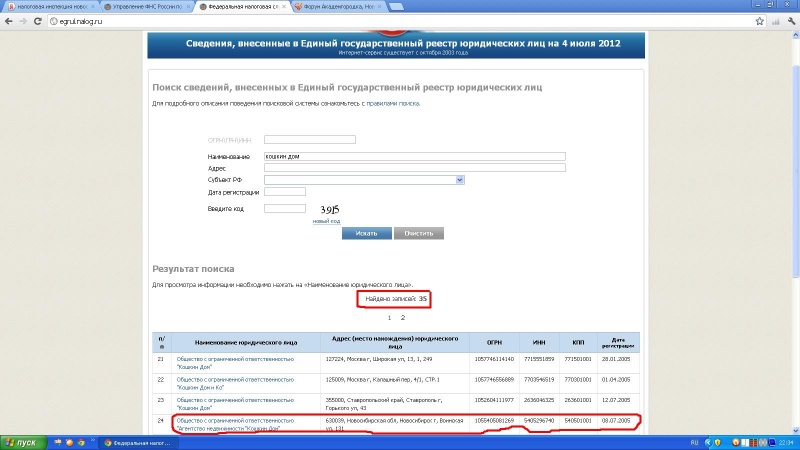Image resolution: width=800 pixels, height=450 pixels.
Task: Click the RU language indicator in taskbar
Action: tap(694, 442)
